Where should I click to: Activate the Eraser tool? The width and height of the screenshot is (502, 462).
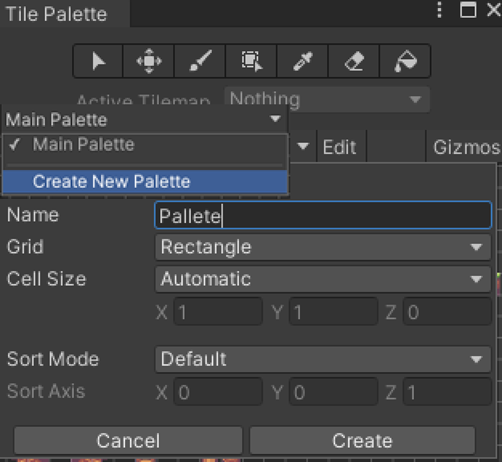pyautogui.click(x=354, y=61)
